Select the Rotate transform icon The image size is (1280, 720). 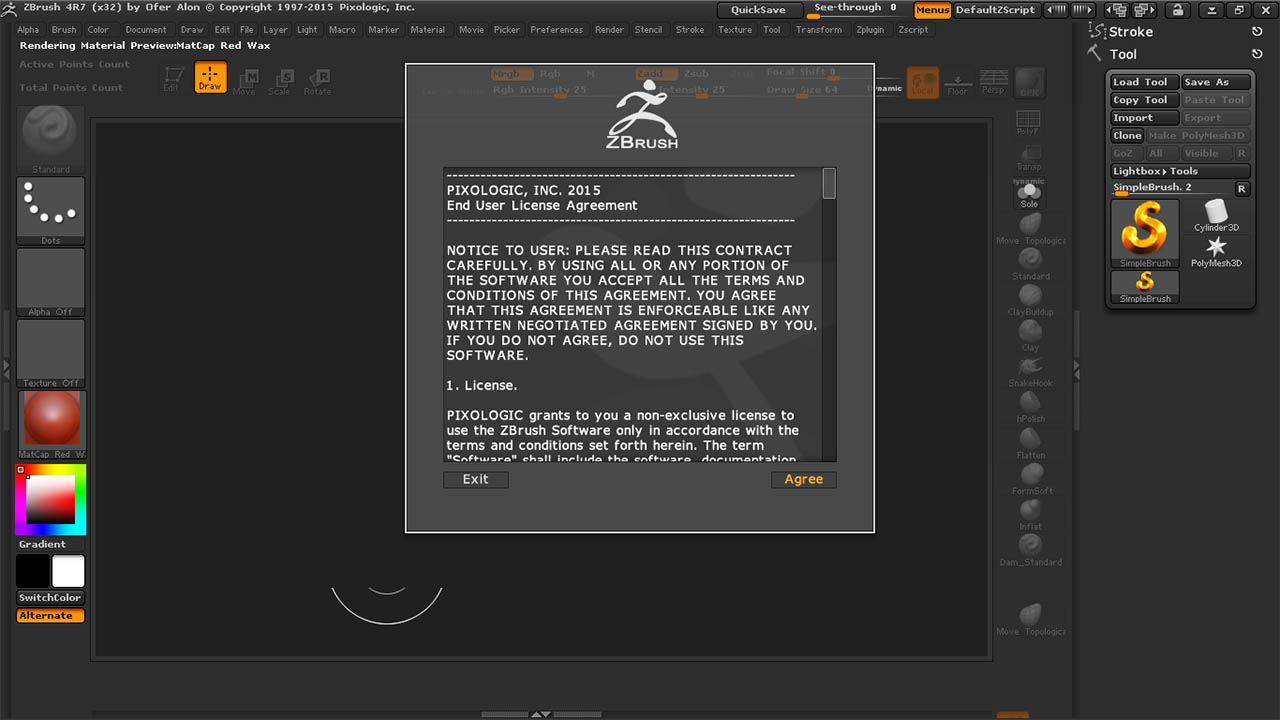[x=317, y=81]
